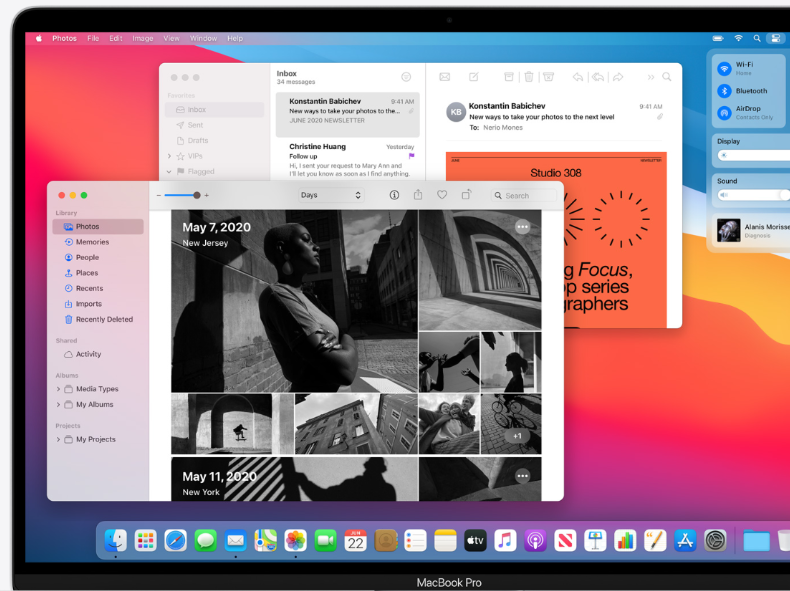Click zoom in plus in Photos toolbar

[207, 195]
